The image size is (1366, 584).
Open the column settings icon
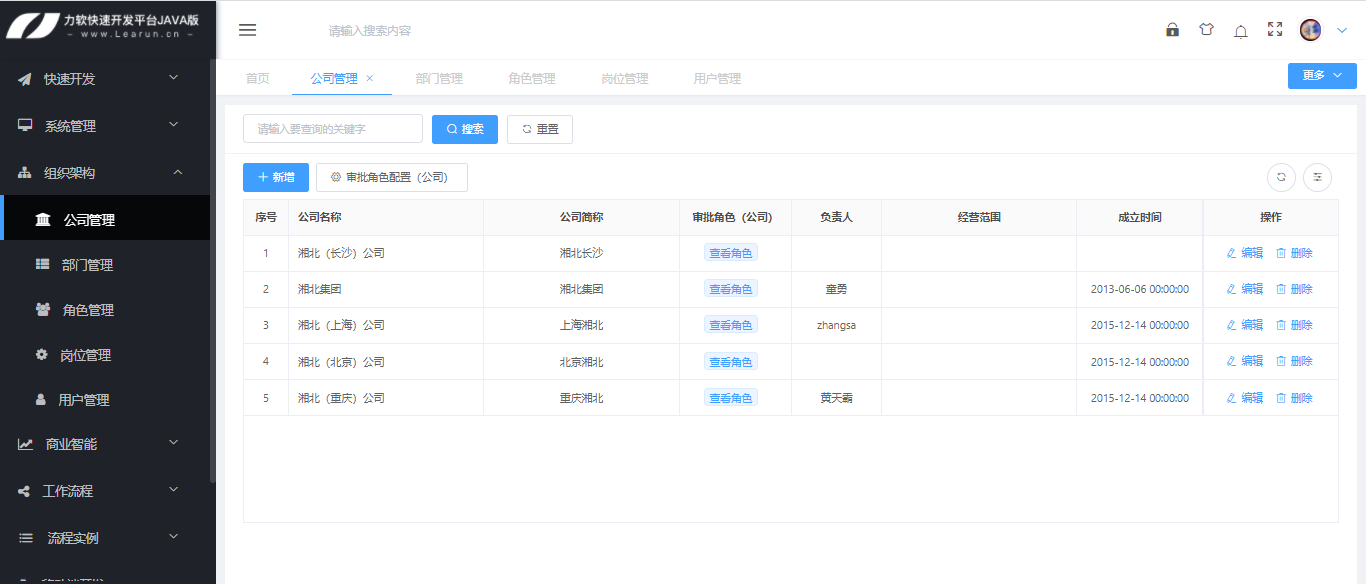click(x=1317, y=177)
